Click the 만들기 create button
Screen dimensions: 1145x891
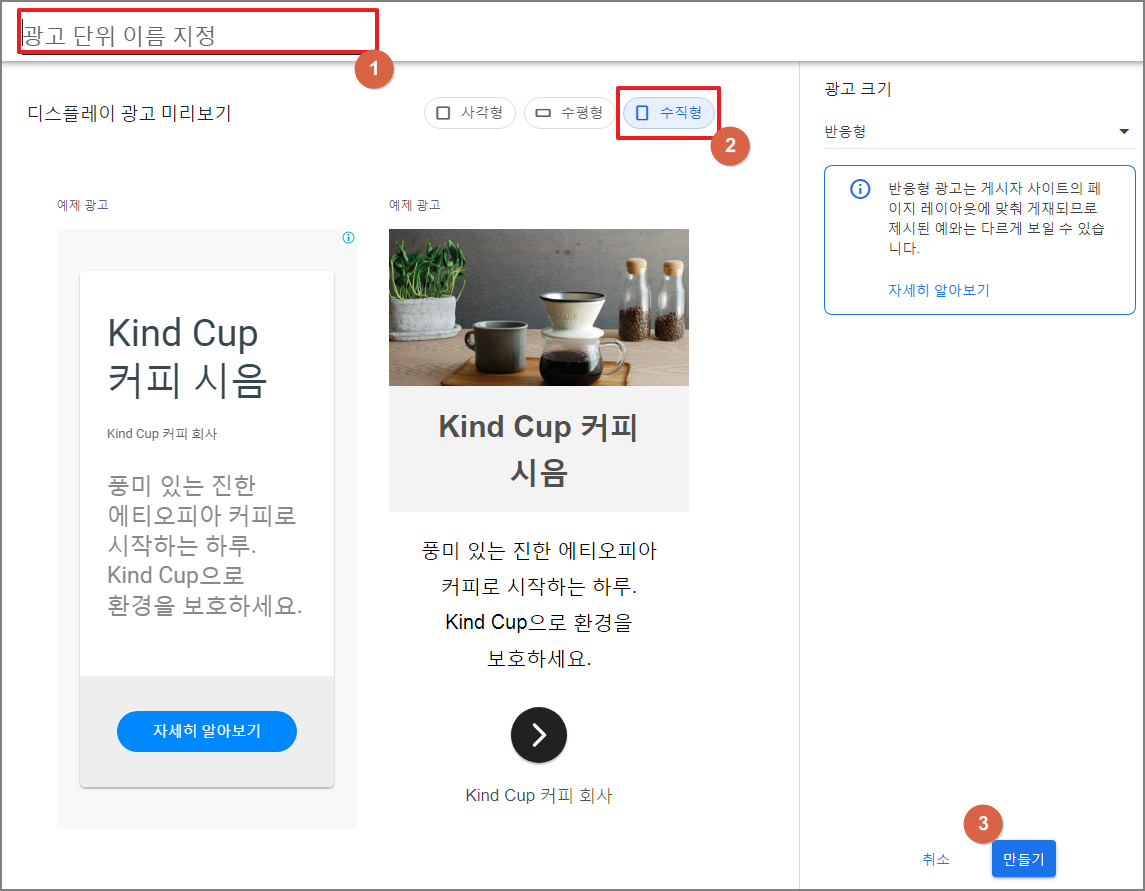(1023, 858)
